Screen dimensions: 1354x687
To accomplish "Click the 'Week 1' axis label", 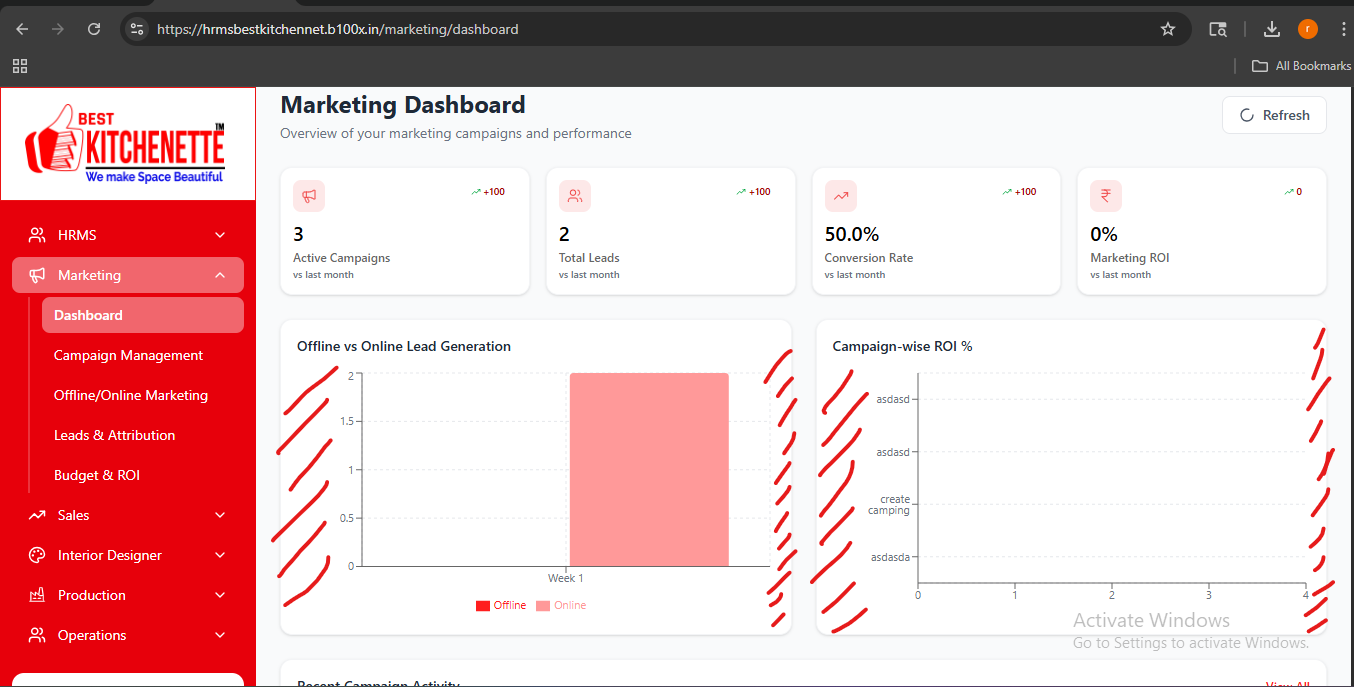I will 566,578.
